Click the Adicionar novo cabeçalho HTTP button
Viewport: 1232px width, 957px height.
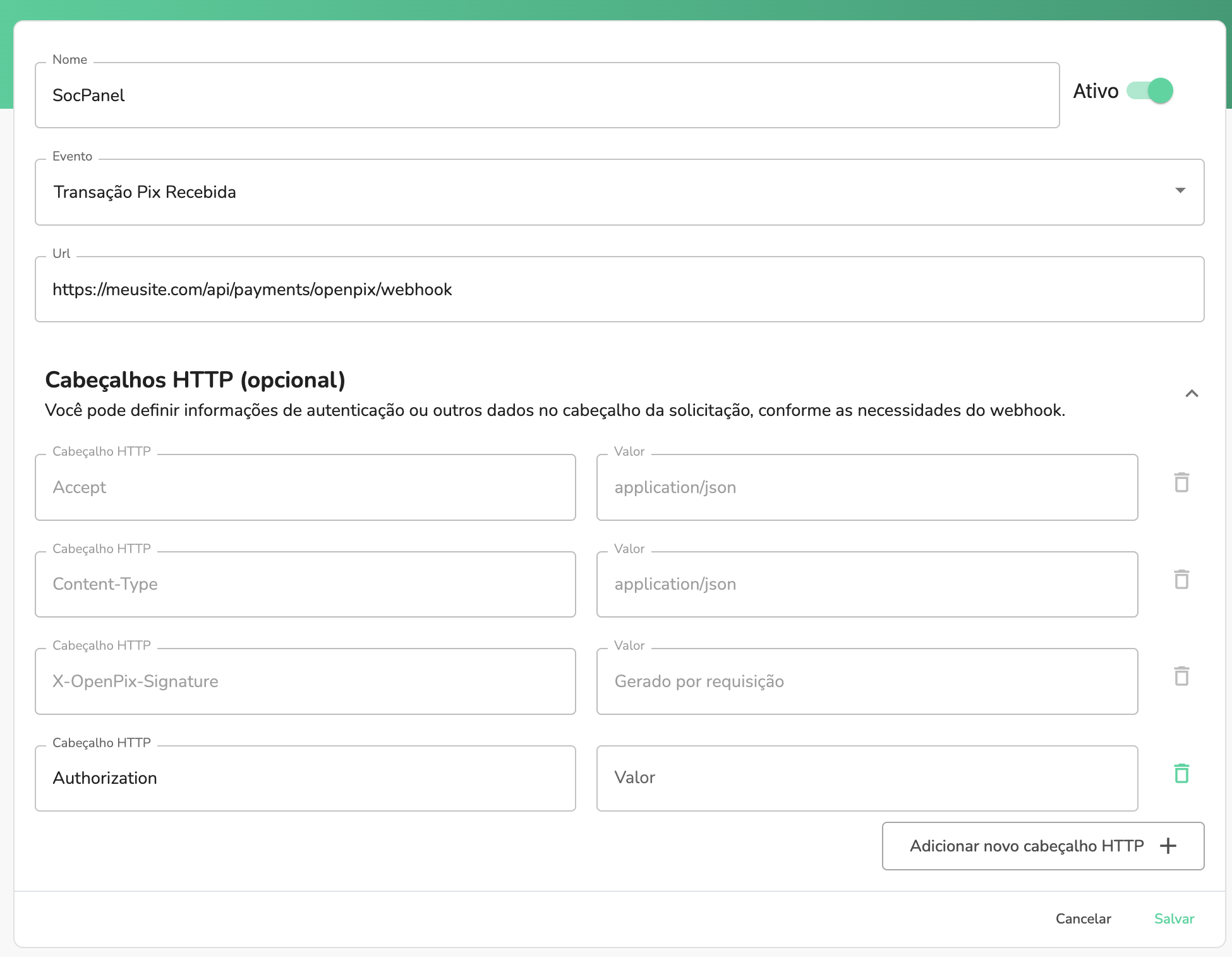click(x=1042, y=846)
